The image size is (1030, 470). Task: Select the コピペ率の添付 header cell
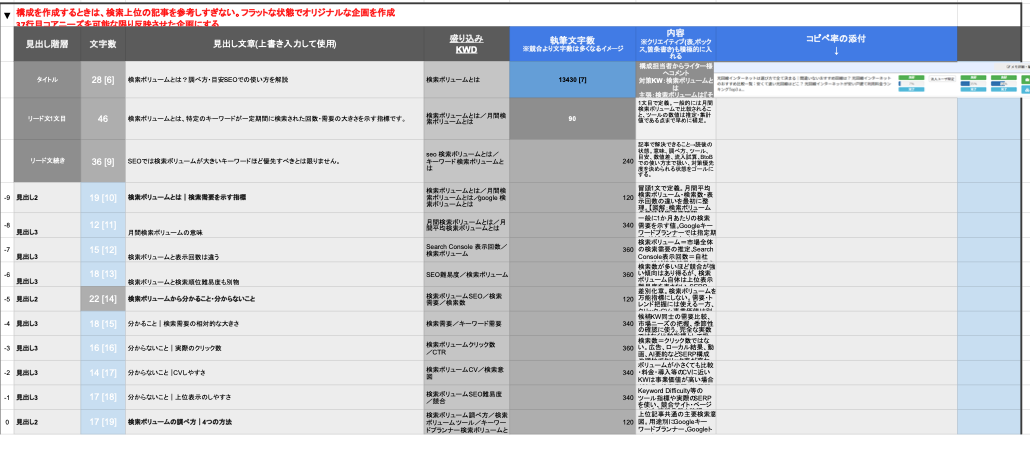point(836,44)
